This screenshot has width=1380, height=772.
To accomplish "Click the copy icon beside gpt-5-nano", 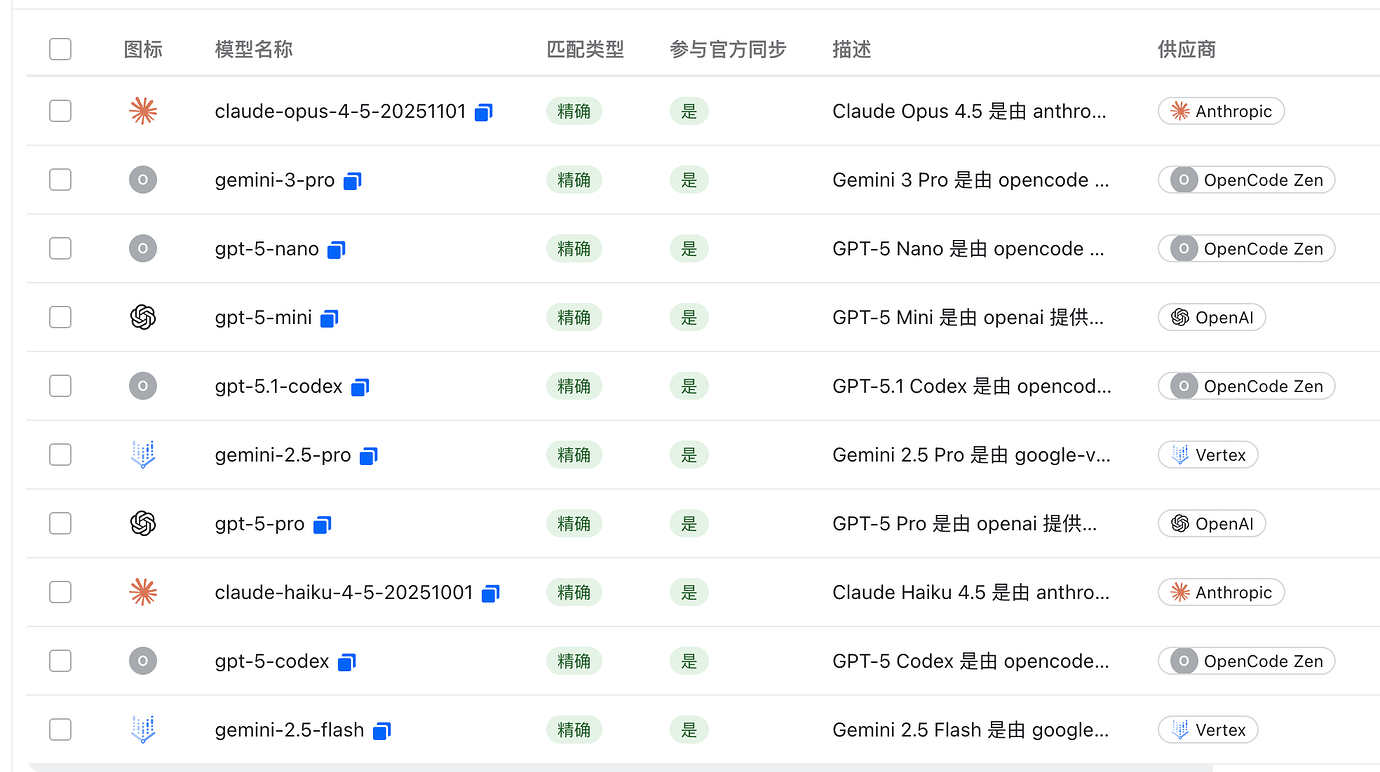I will 336,250.
